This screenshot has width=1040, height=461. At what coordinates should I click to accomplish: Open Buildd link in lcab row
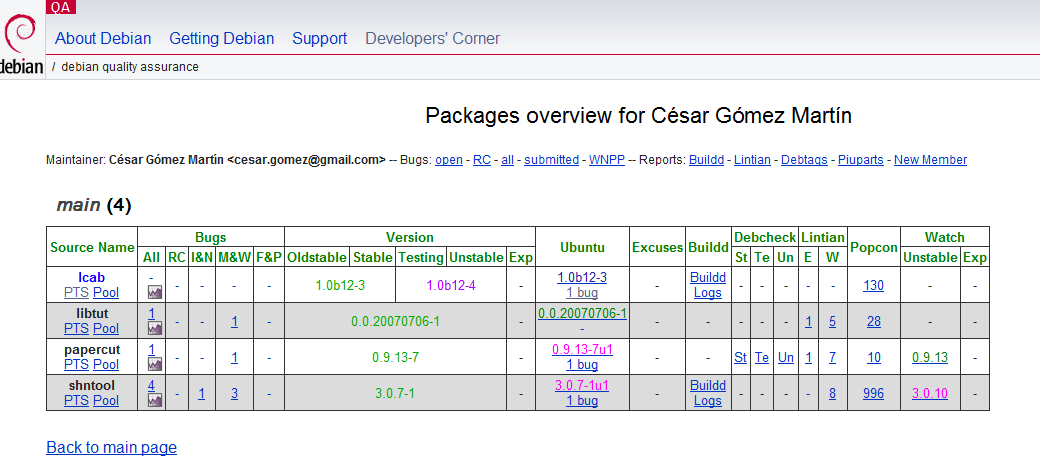pos(708,278)
